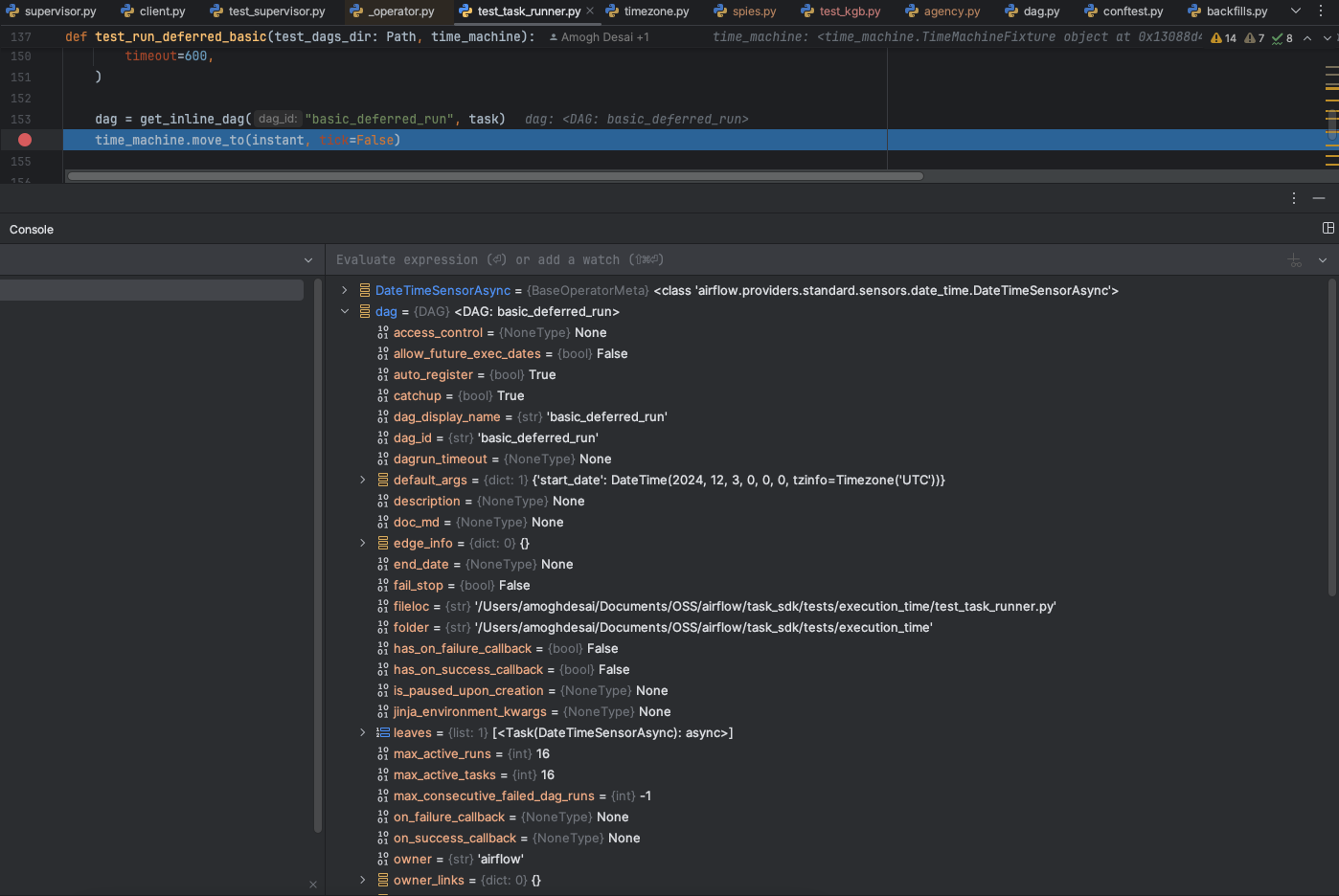
Task: Expand DateTimeSensorAsync variable node
Action: [345, 290]
